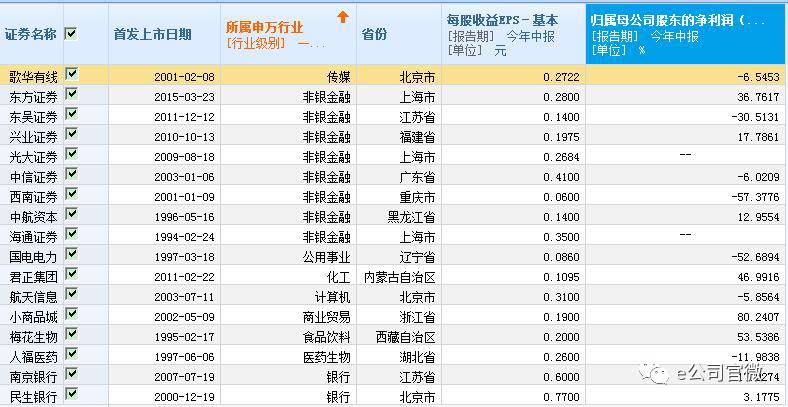Click EPS value 0.2722
Image resolution: width=788 pixels, height=407 pixels.
[x=561, y=77]
